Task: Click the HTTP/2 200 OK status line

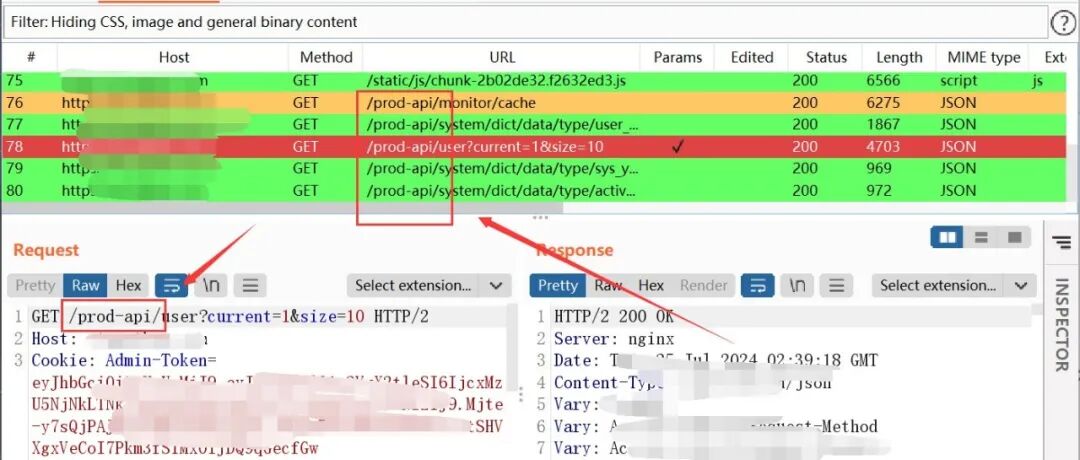Action: (x=614, y=317)
